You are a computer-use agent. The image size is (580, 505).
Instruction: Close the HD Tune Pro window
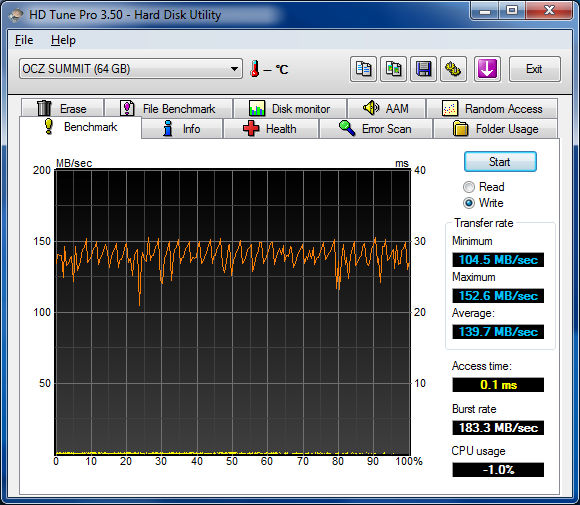pos(549,10)
